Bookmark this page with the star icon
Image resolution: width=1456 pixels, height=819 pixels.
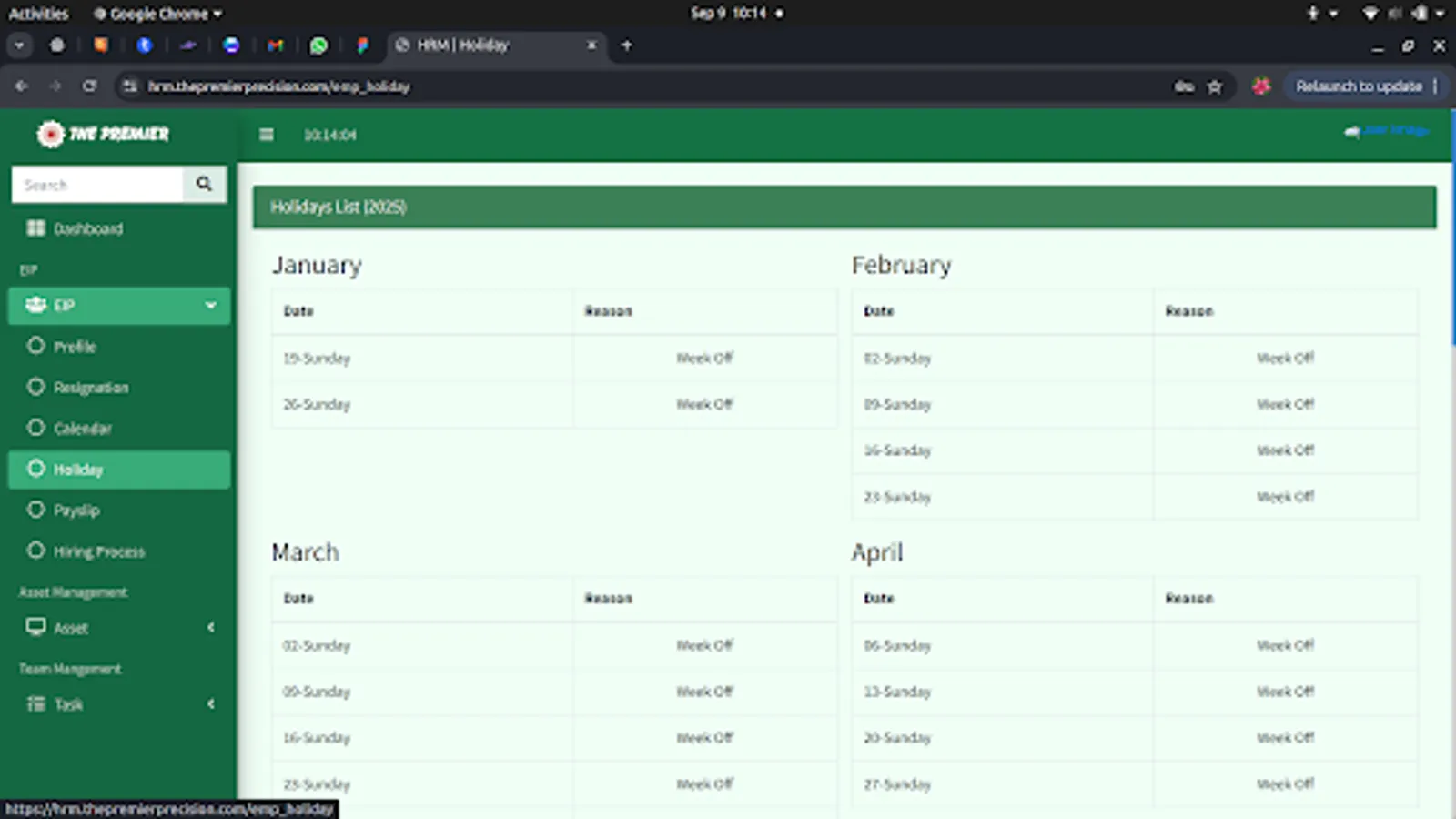coord(1214,86)
